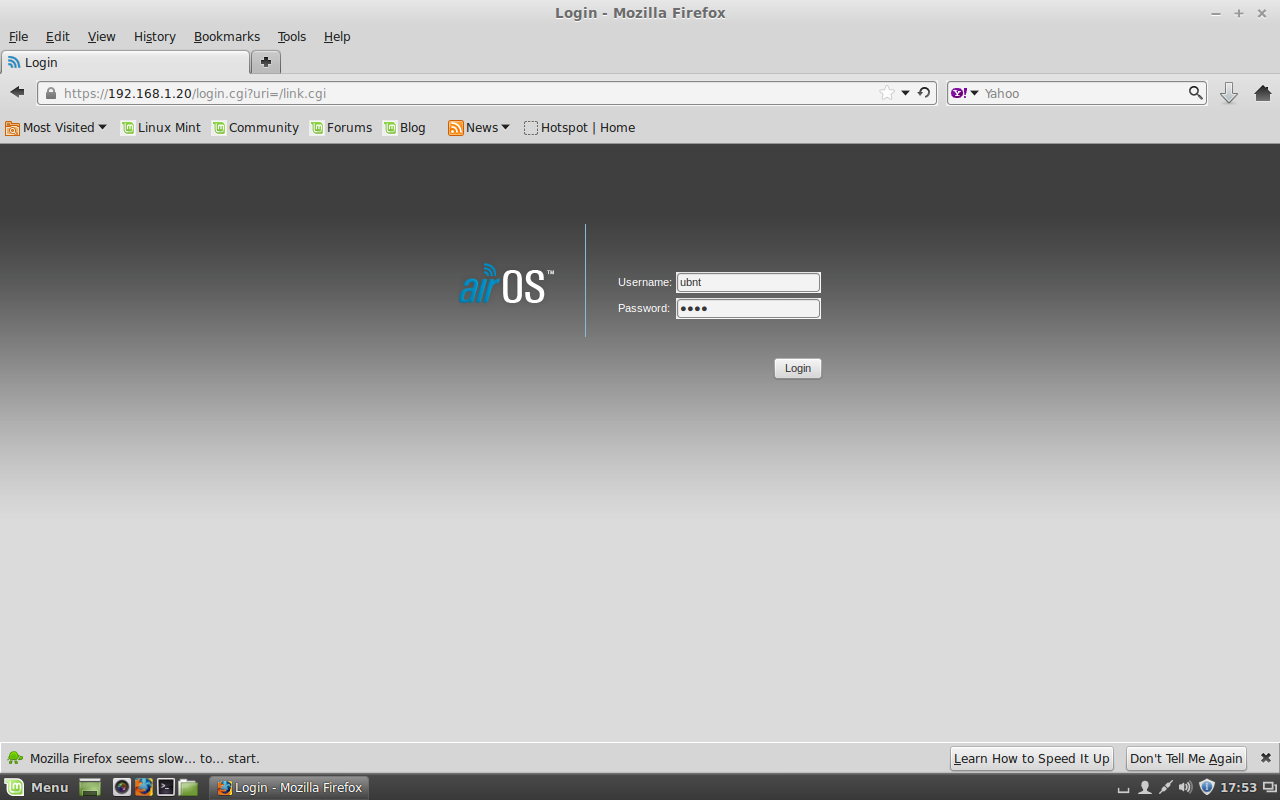Bookmark this page with the star icon
1280x800 pixels.
887,93
